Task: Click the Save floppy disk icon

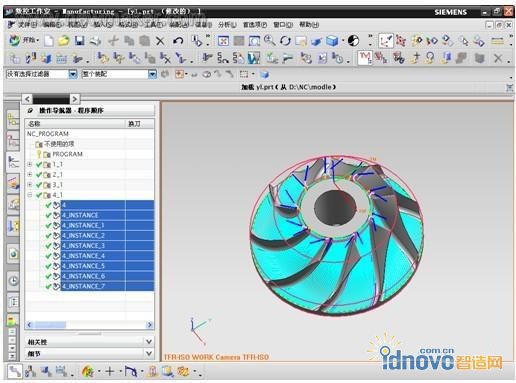Action: (x=79, y=41)
